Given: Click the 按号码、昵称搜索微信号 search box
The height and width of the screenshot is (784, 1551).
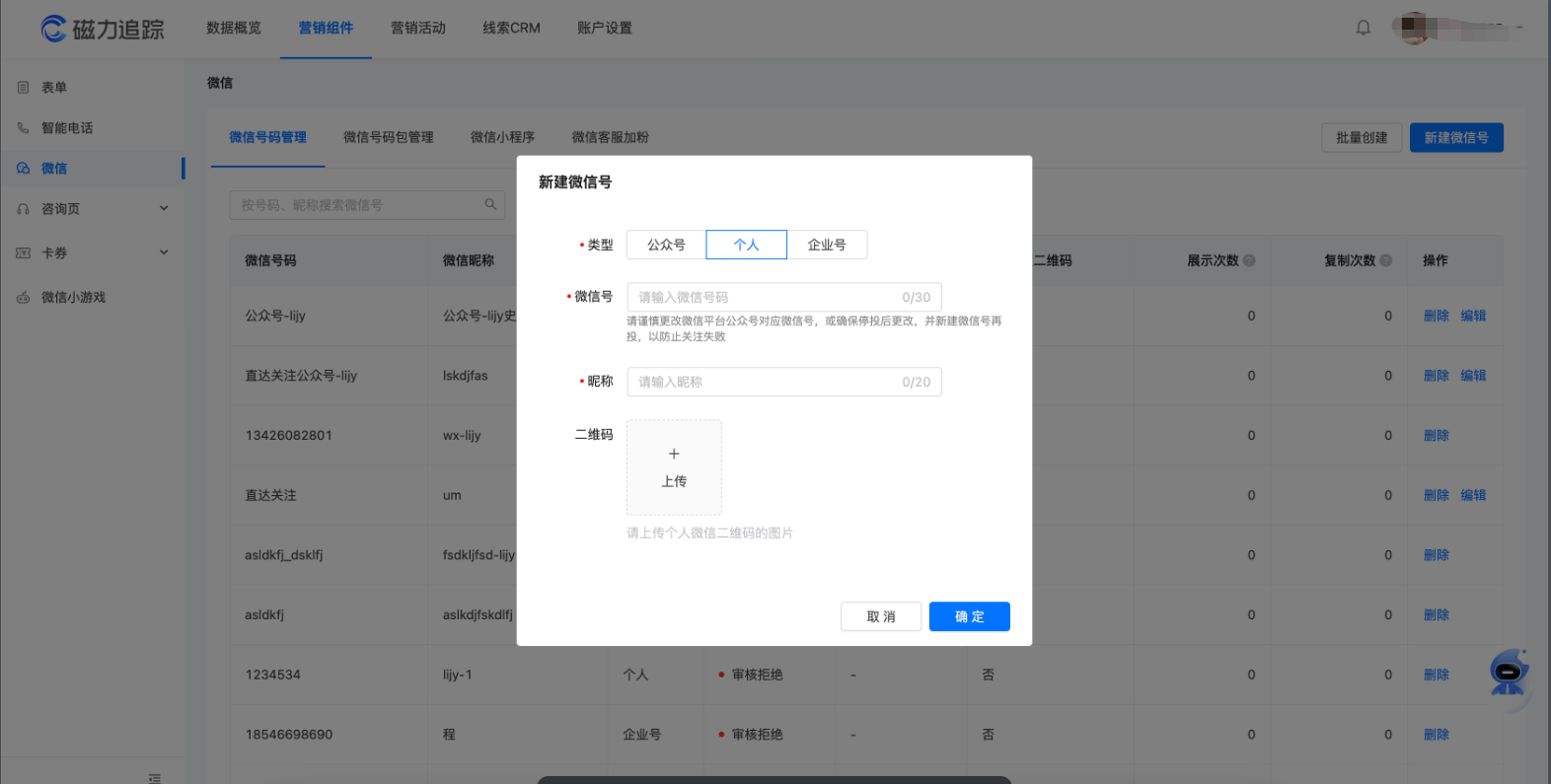Looking at the screenshot, I should point(367,205).
